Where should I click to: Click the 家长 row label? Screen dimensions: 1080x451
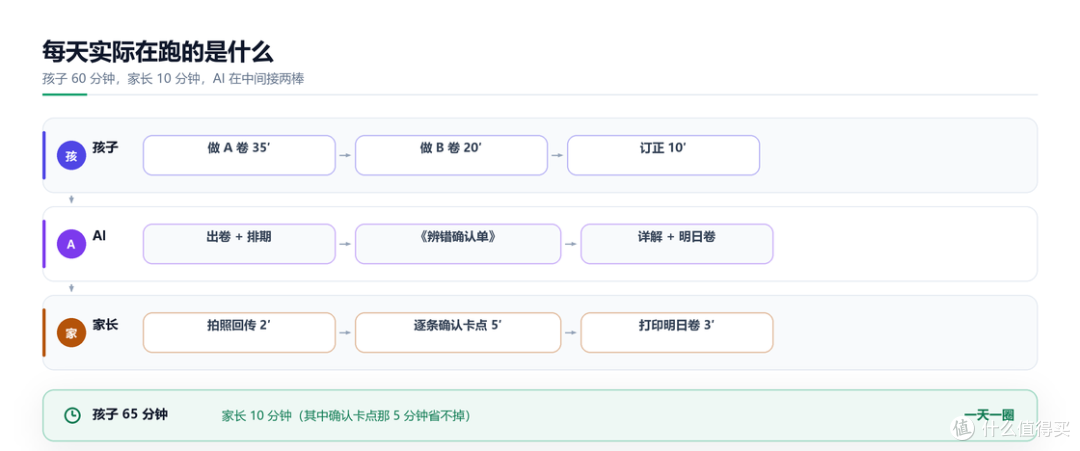tap(105, 324)
